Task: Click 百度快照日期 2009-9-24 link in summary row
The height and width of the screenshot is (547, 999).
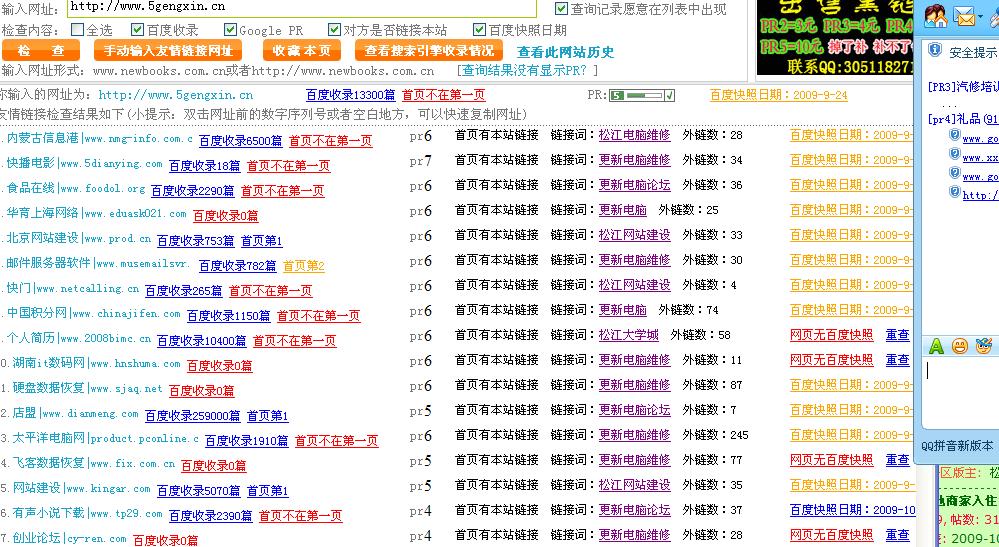Action: [779, 95]
